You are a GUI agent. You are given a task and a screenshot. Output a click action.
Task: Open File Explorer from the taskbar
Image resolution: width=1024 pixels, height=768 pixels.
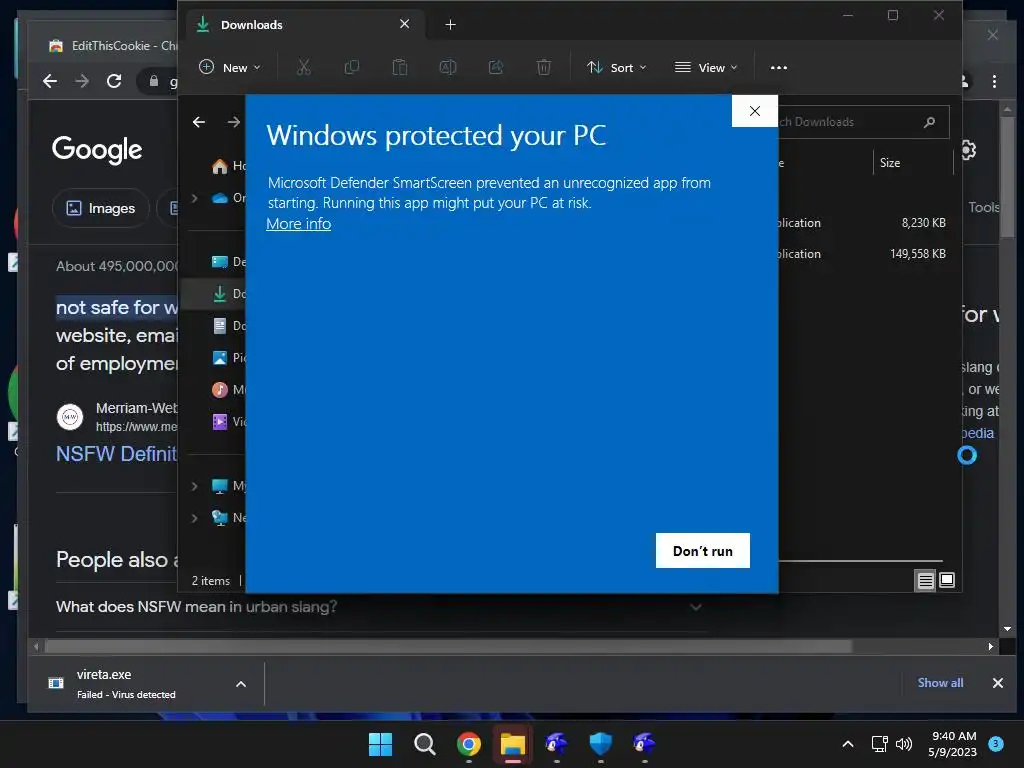point(513,744)
